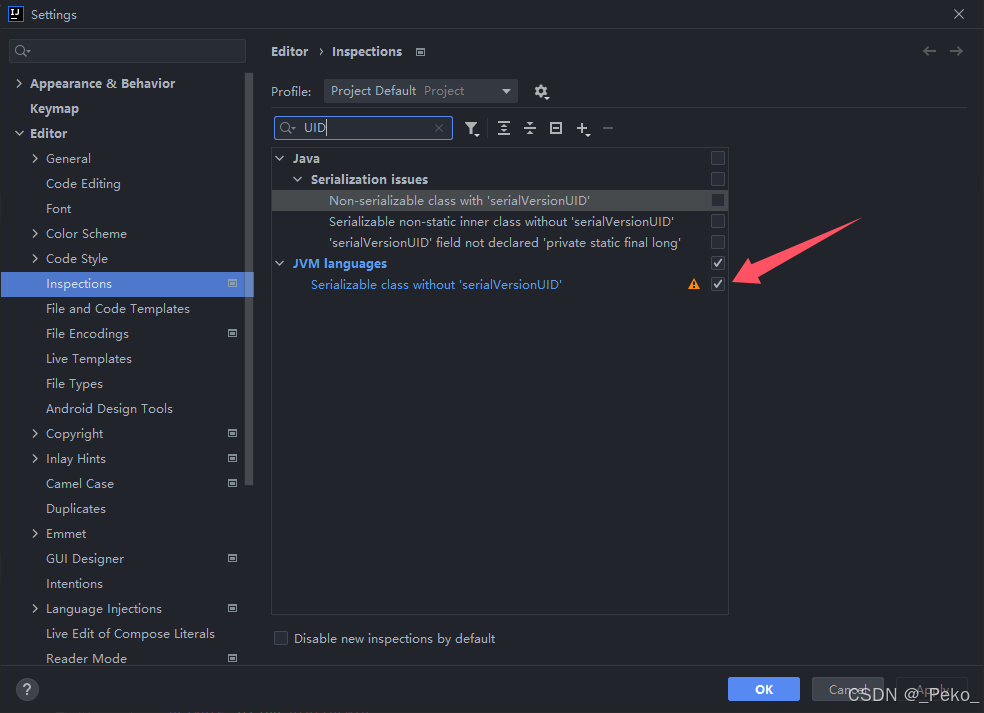Clear the UID search text with X
The width and height of the screenshot is (984, 713).
439,128
